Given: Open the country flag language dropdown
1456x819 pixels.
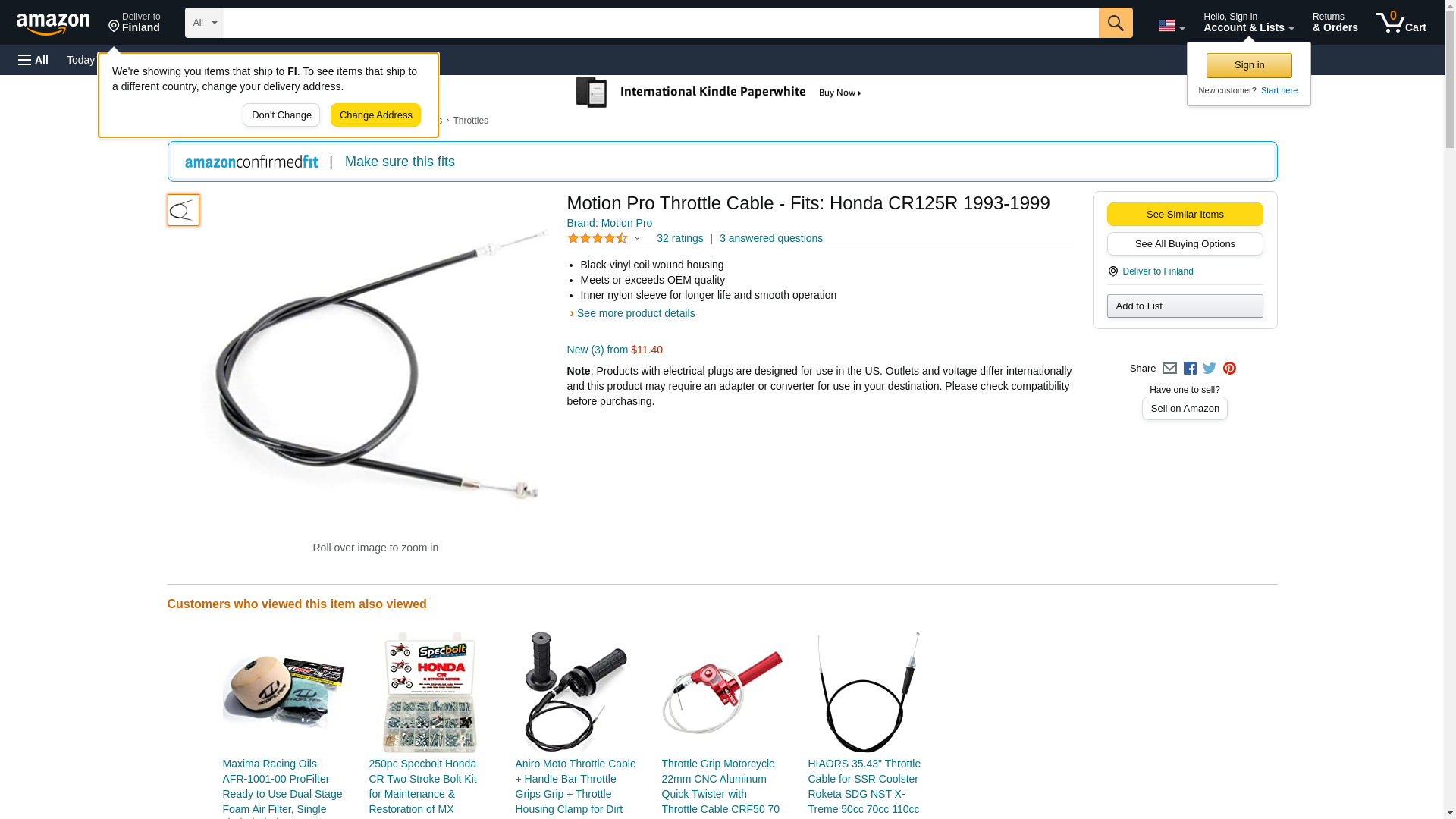Looking at the screenshot, I should click(1171, 26).
